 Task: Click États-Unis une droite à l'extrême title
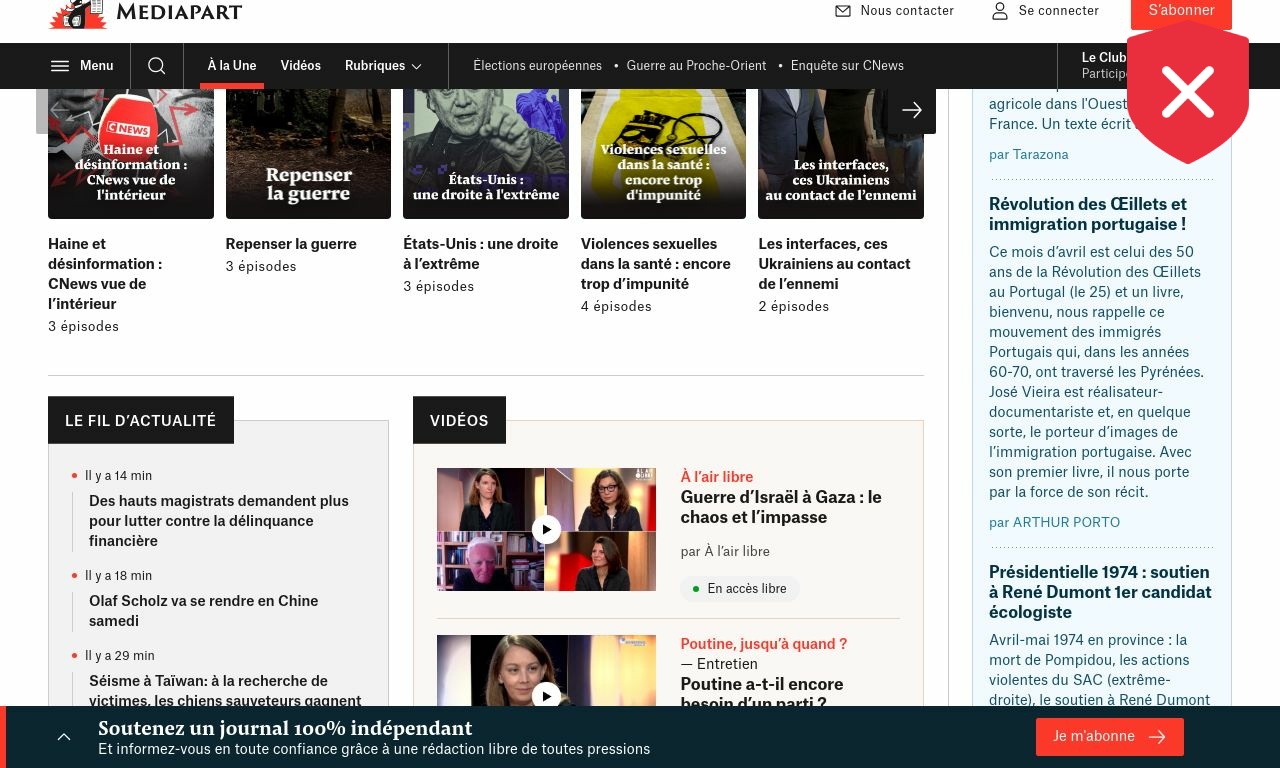(480, 254)
